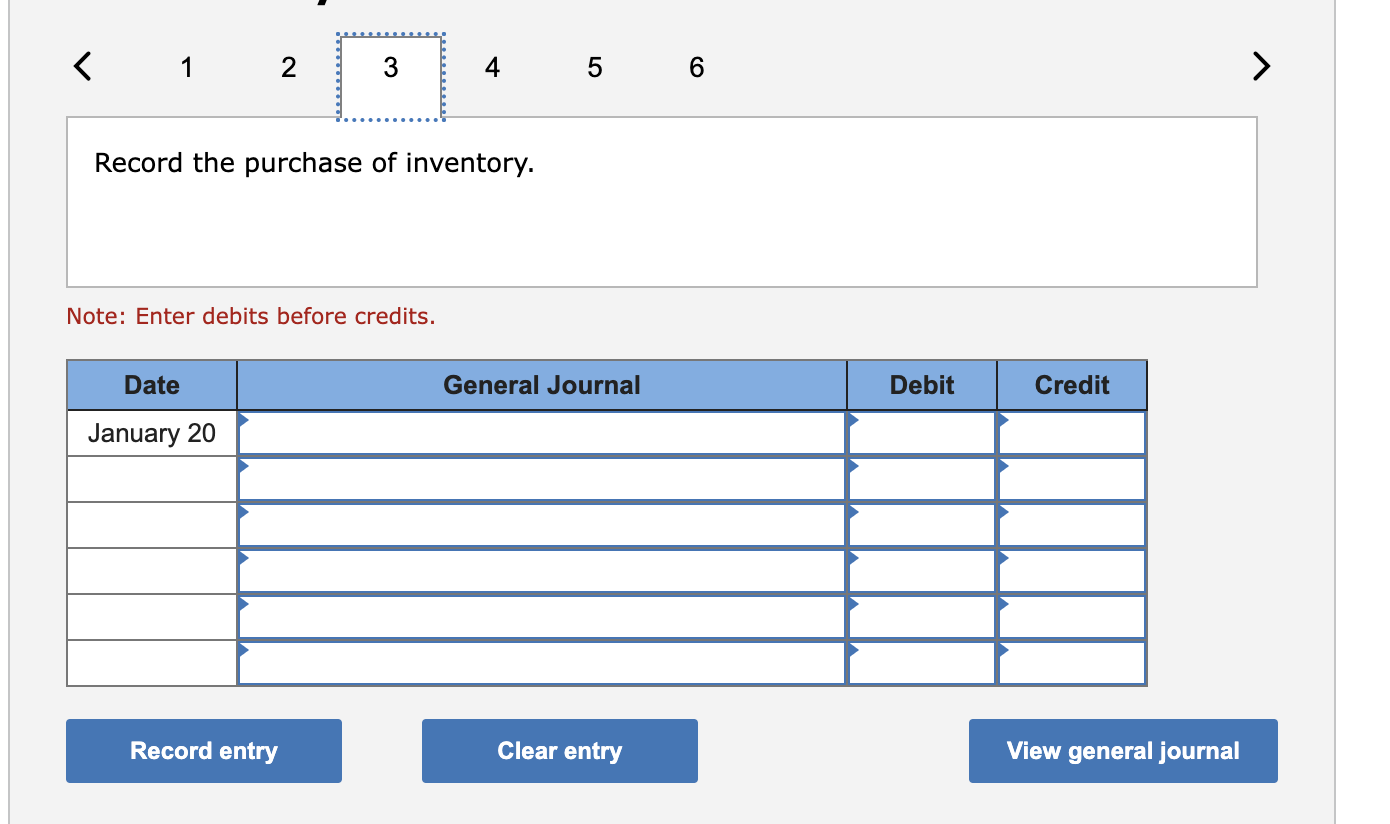Open the View general journal screen
This screenshot has height=824, width=1390.
coord(1122,750)
